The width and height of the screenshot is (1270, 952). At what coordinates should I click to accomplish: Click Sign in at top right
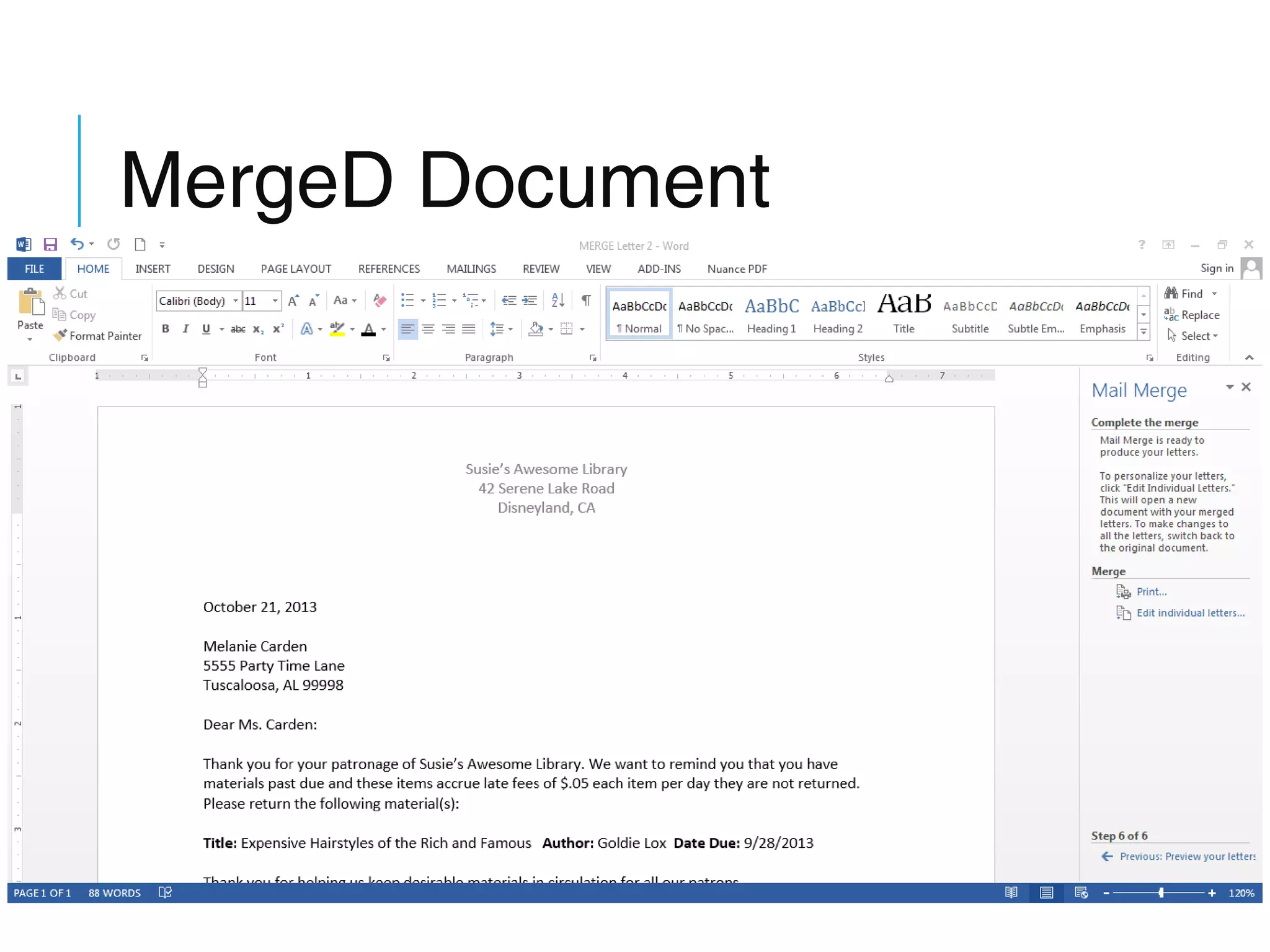(1217, 268)
